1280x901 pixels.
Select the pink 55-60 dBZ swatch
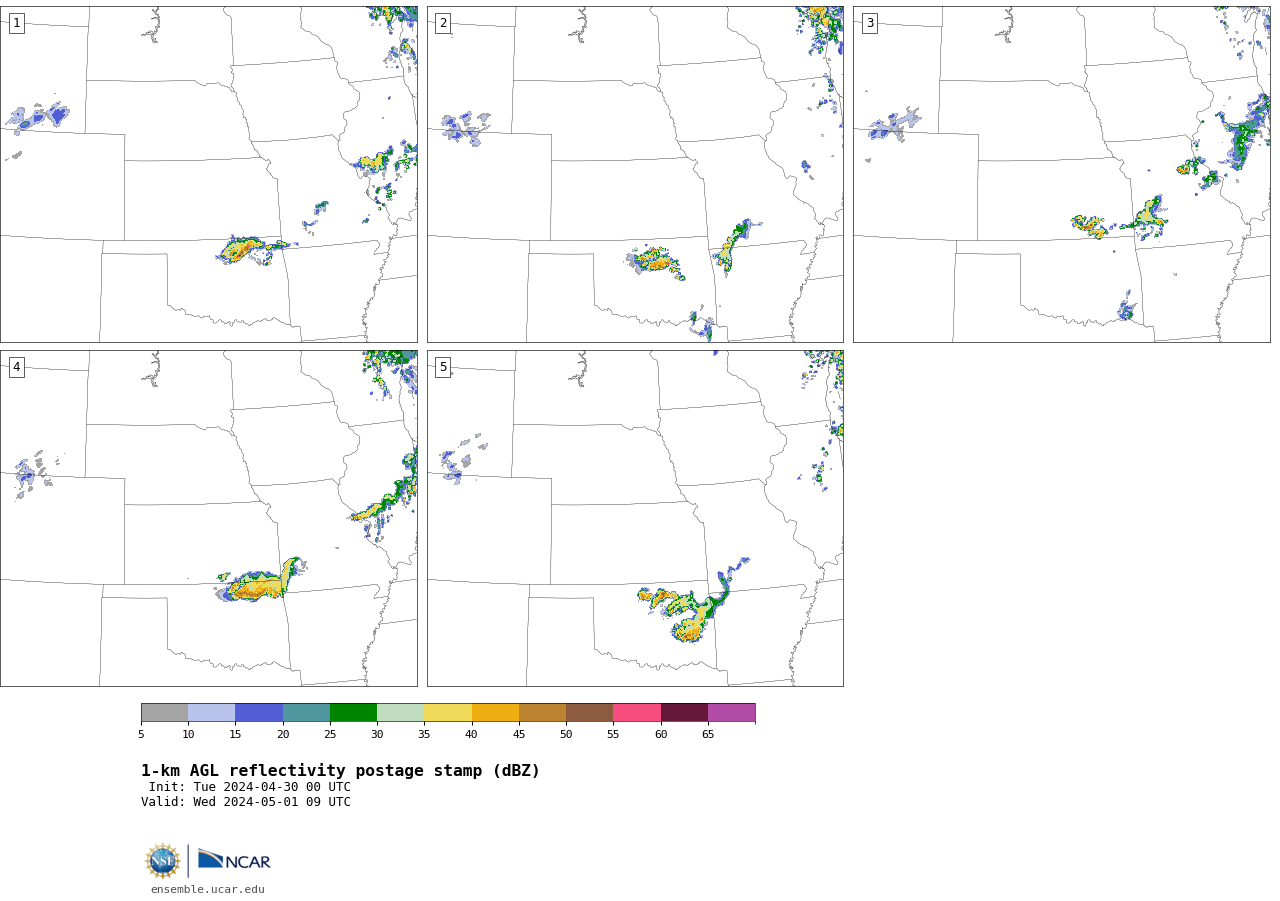click(637, 713)
